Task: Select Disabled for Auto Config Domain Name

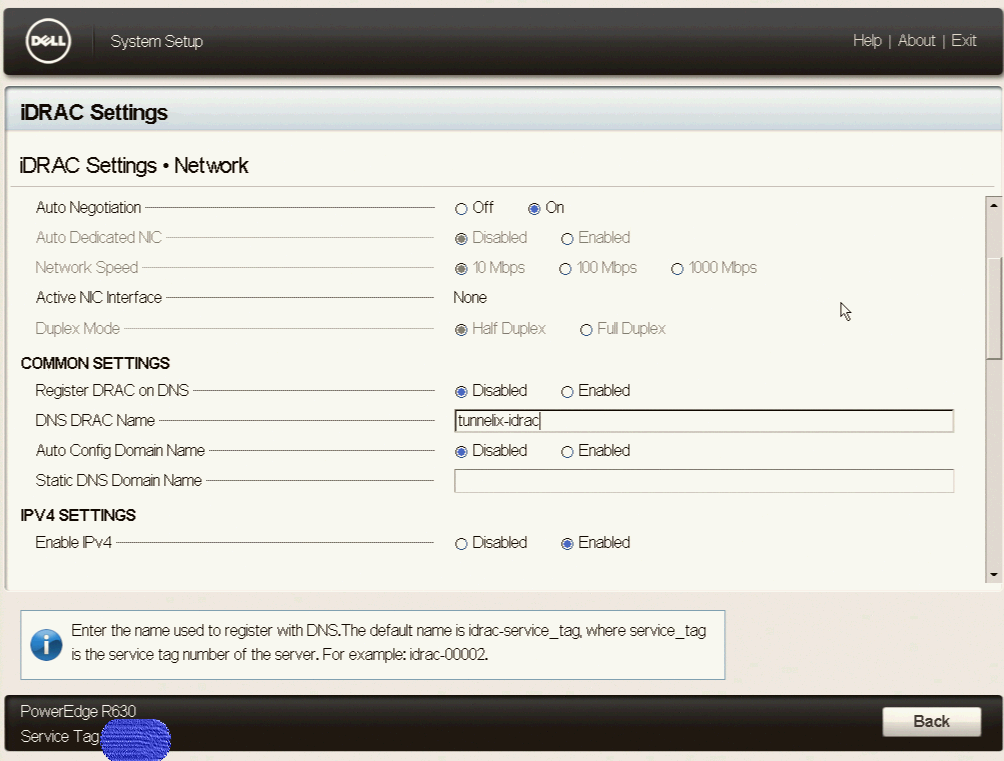Action: (461, 452)
